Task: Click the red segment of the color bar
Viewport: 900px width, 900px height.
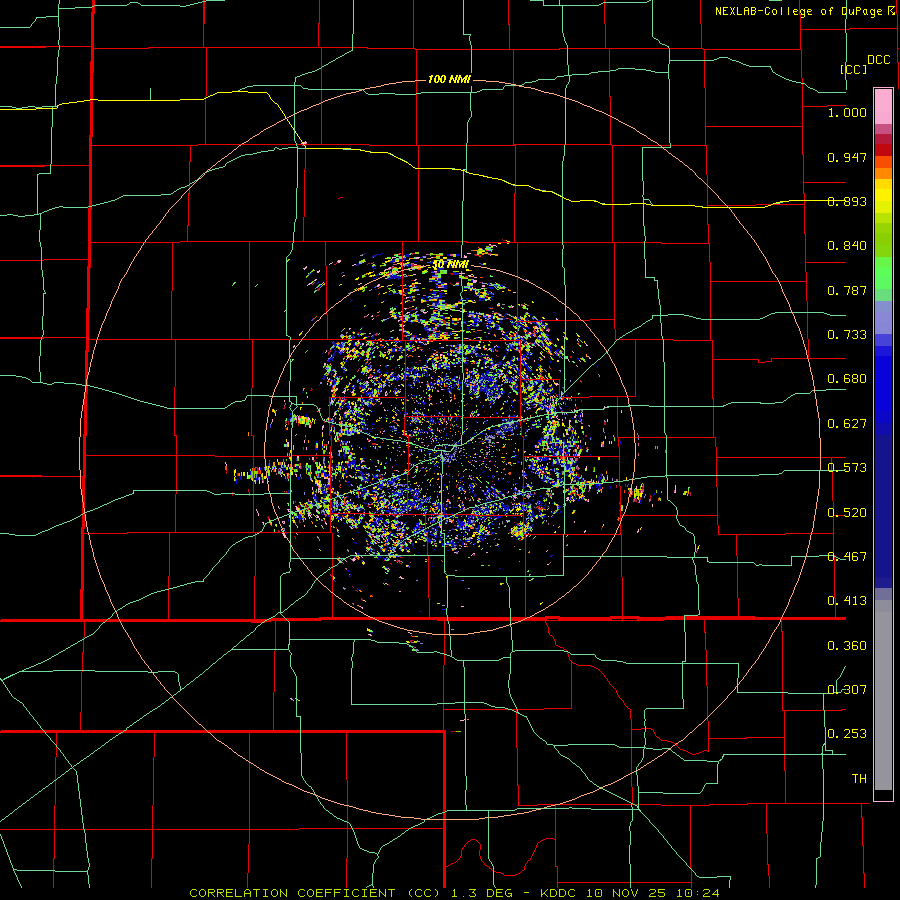Action: click(883, 150)
